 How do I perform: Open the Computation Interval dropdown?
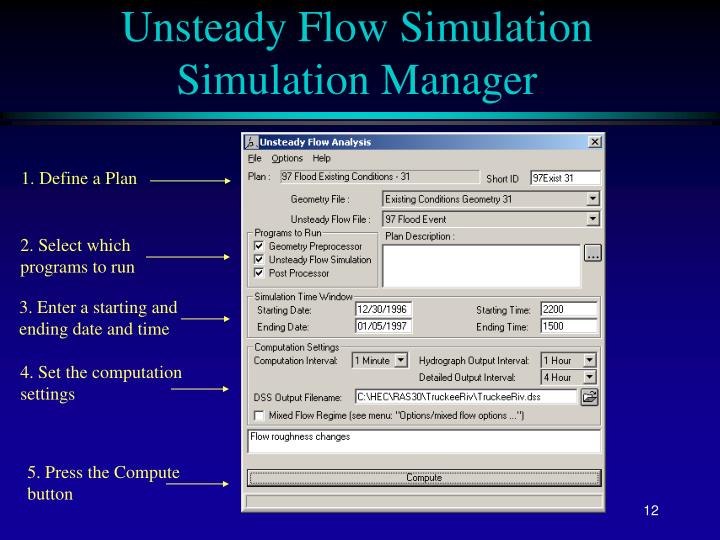(401, 360)
